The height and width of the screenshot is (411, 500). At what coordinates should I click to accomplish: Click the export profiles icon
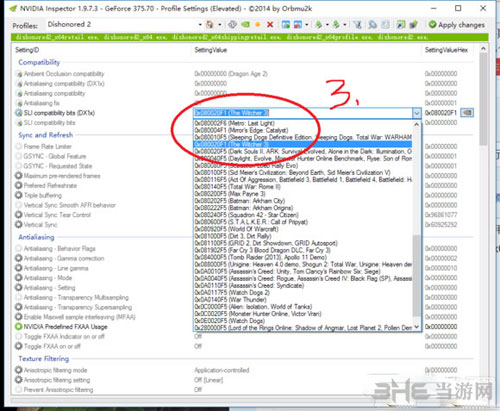click(319, 24)
